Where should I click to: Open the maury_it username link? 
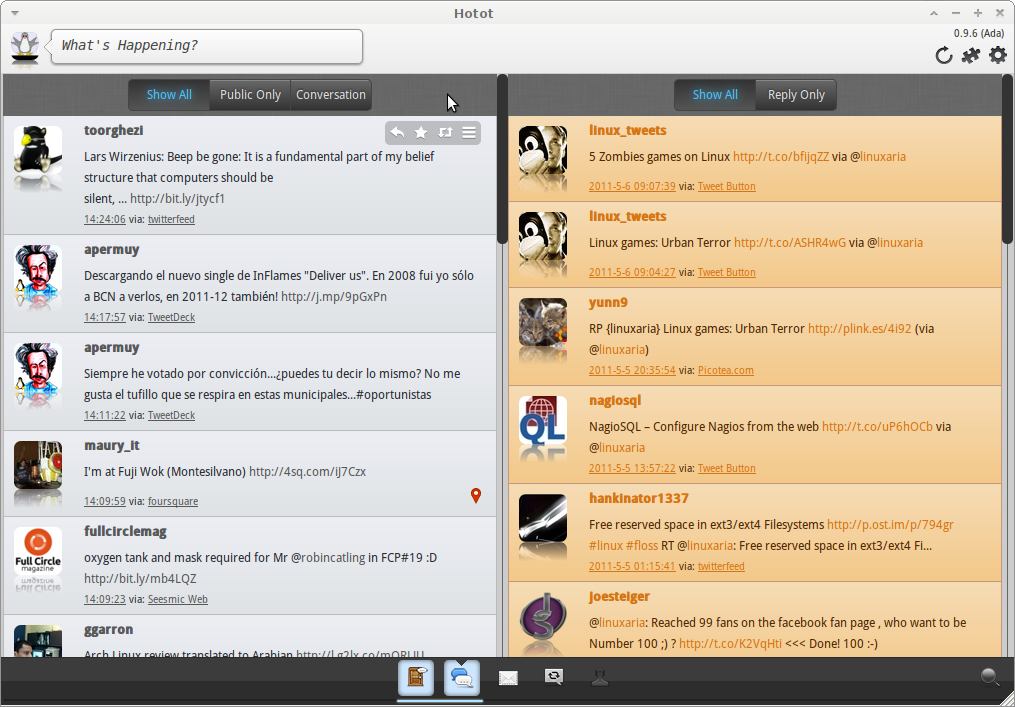point(112,445)
